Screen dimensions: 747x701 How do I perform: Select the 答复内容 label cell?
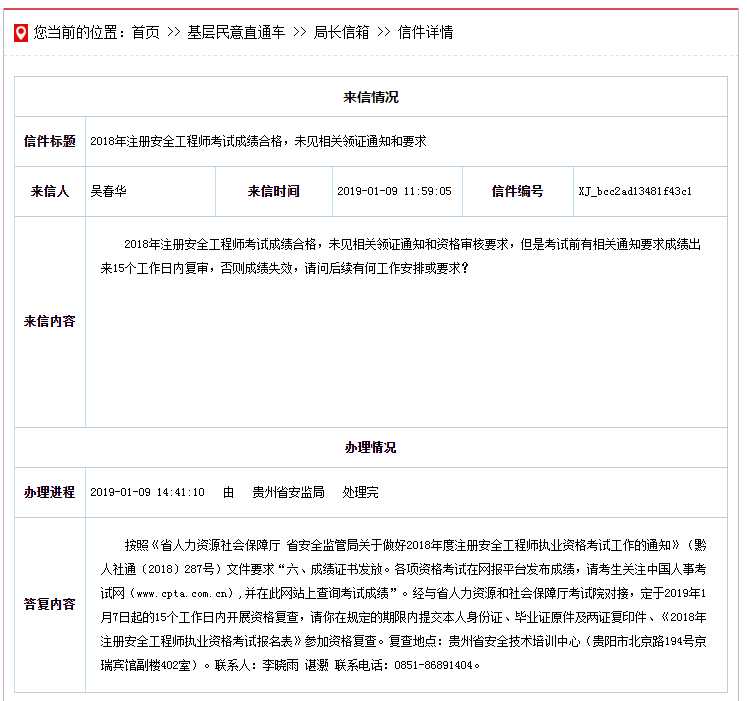click(50, 604)
